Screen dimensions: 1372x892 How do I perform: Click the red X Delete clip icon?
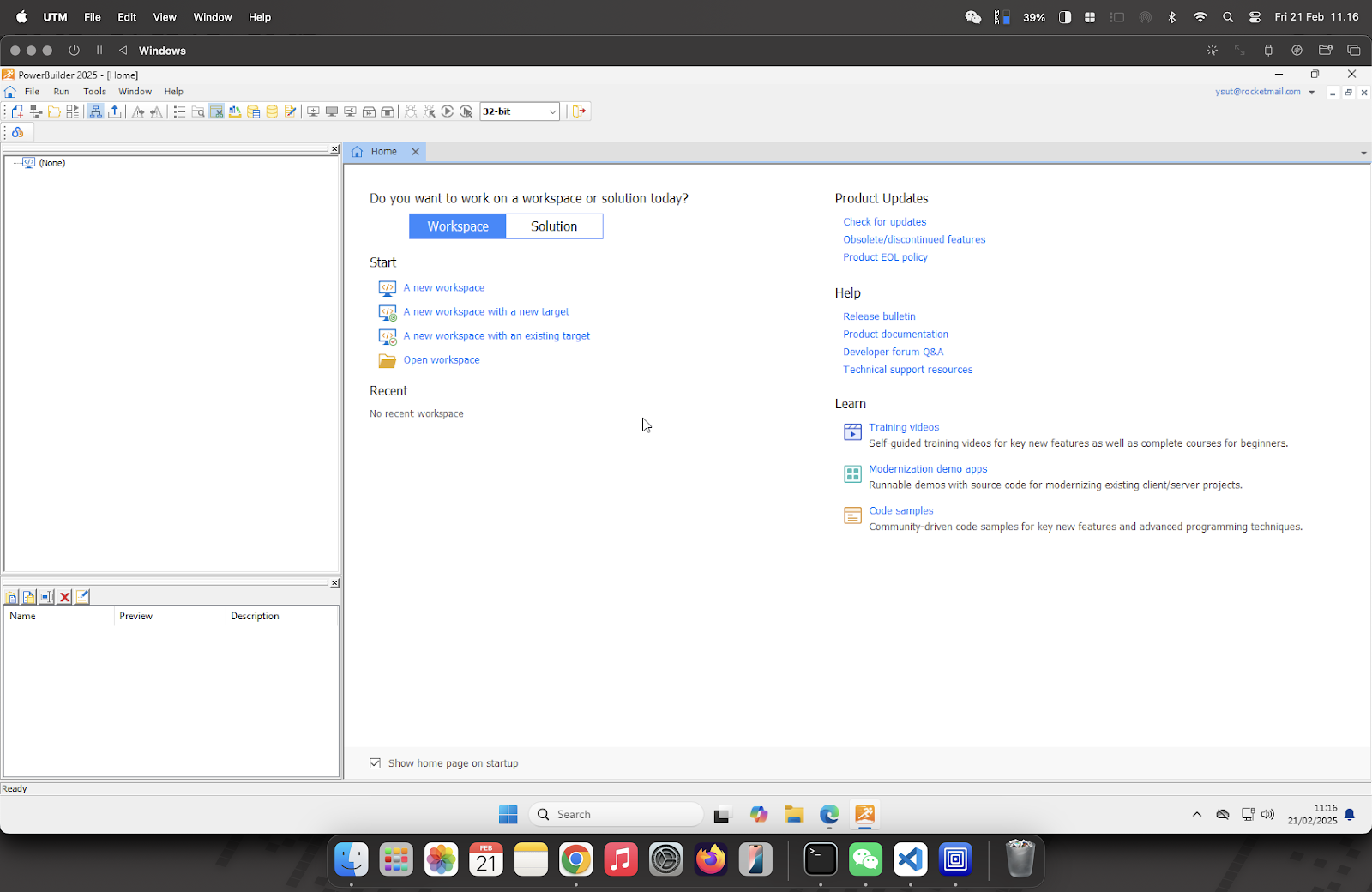64,597
